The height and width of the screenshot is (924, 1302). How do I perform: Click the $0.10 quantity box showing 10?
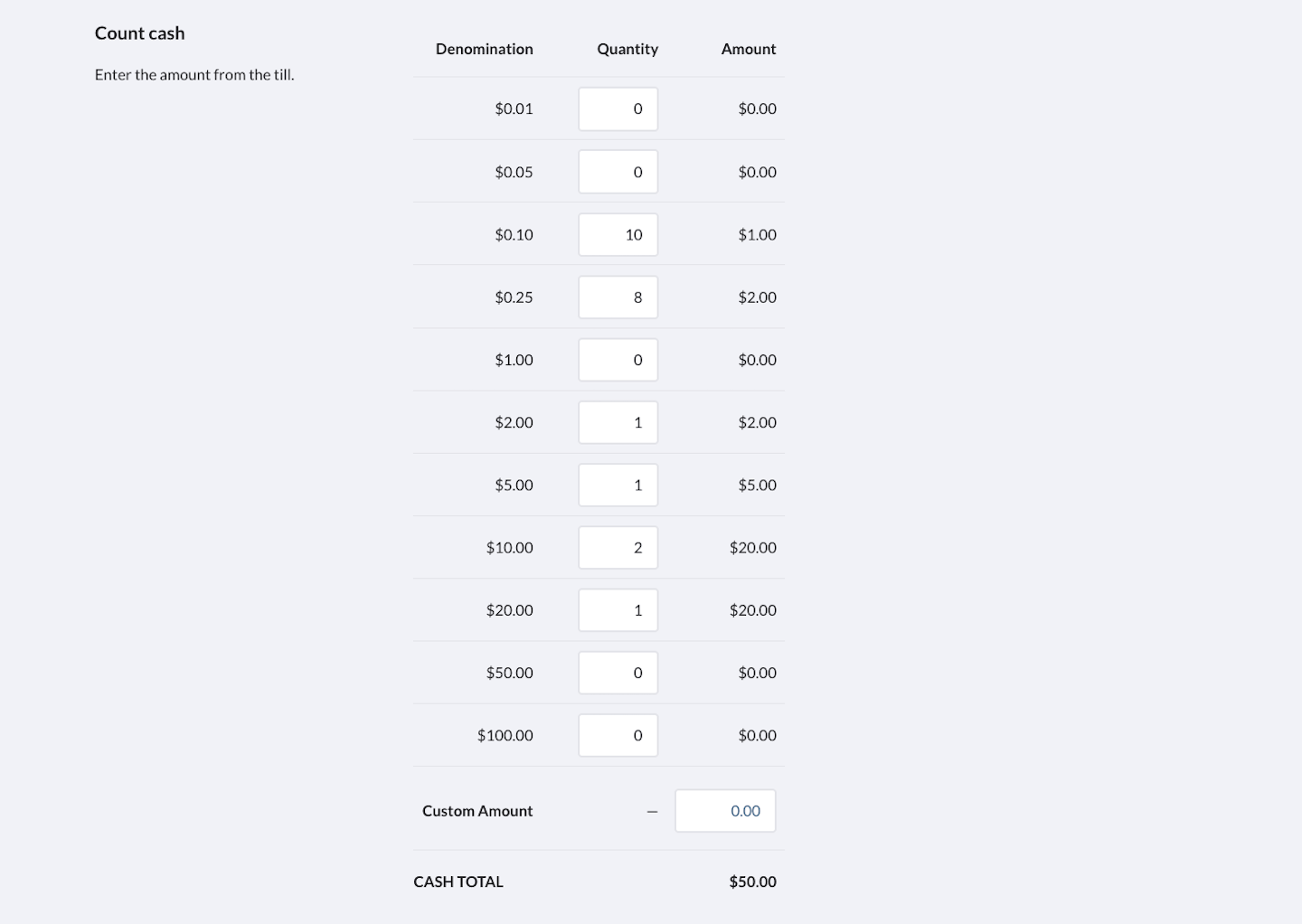618,233
